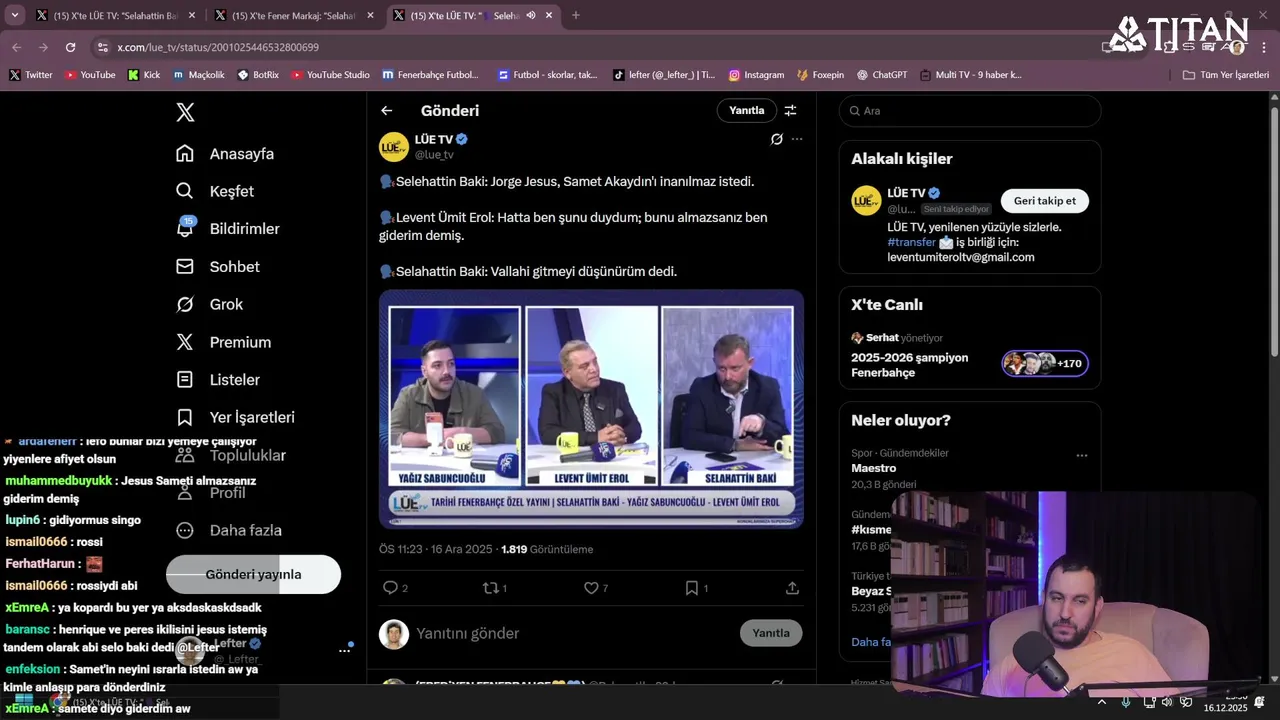Click taskbar volume icon
Screen dimensions: 1280x720
1167,702
